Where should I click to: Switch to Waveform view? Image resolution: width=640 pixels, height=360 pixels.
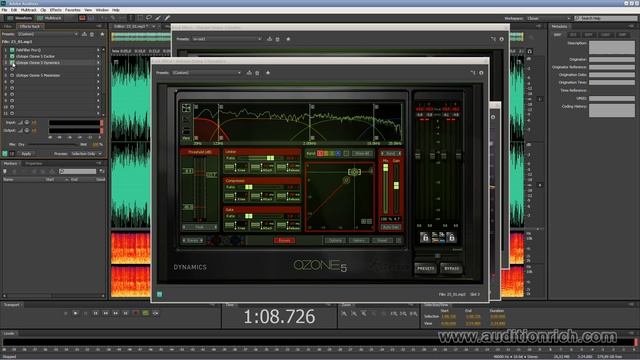click(20, 18)
